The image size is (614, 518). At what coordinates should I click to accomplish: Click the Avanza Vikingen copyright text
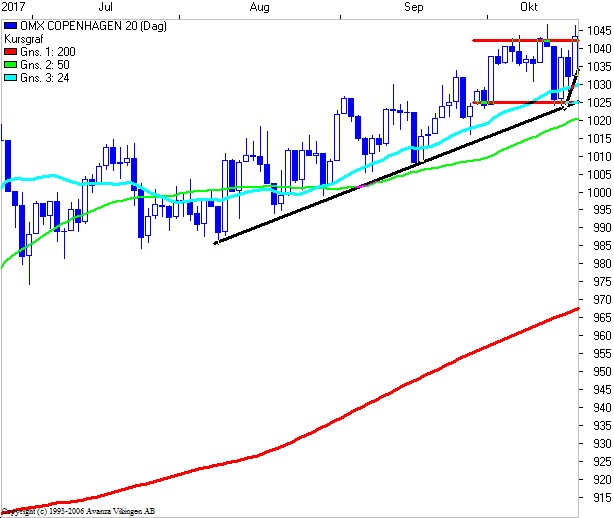(x=78, y=511)
